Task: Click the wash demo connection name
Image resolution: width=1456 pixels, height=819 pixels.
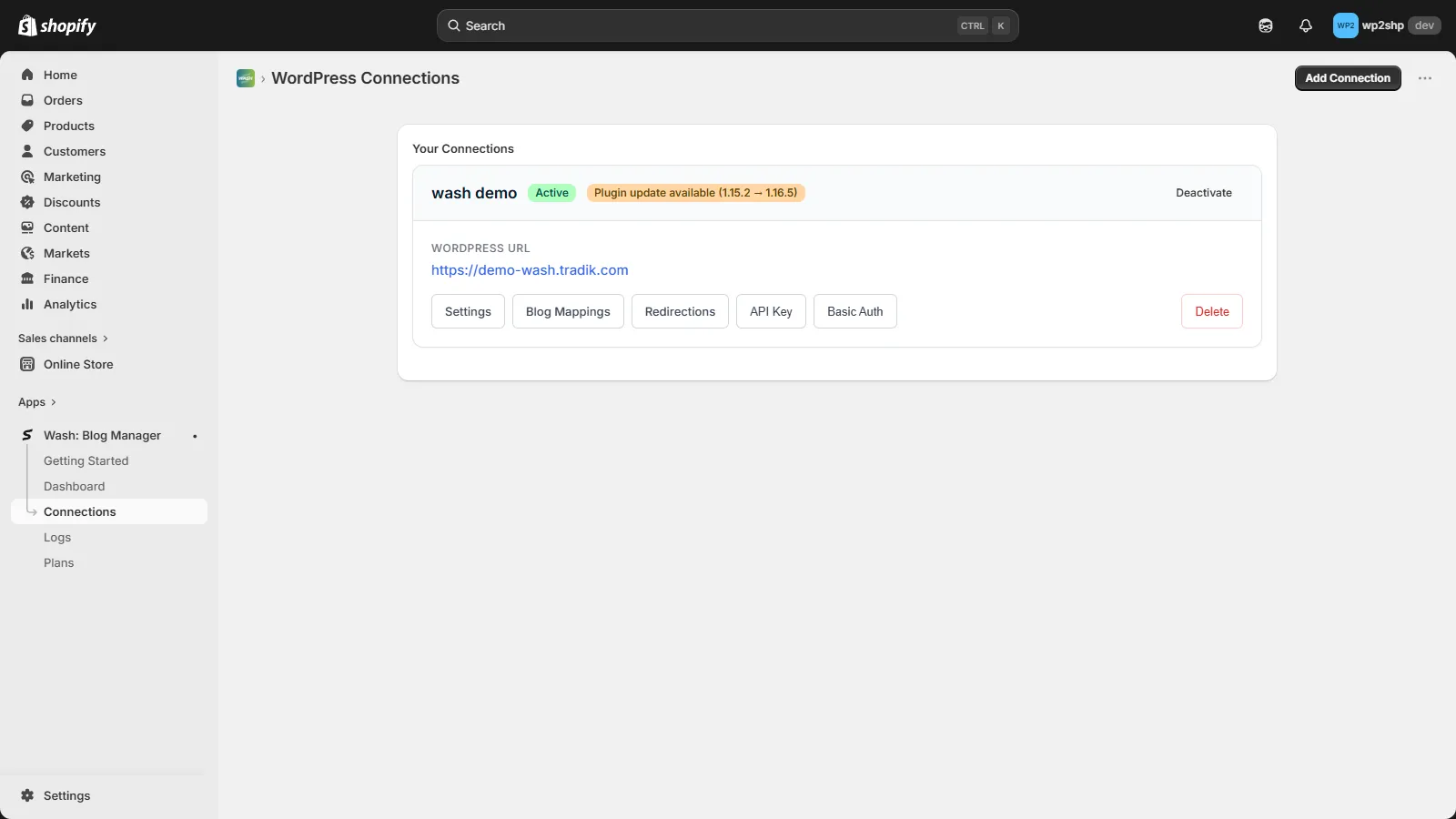Action: tap(474, 193)
